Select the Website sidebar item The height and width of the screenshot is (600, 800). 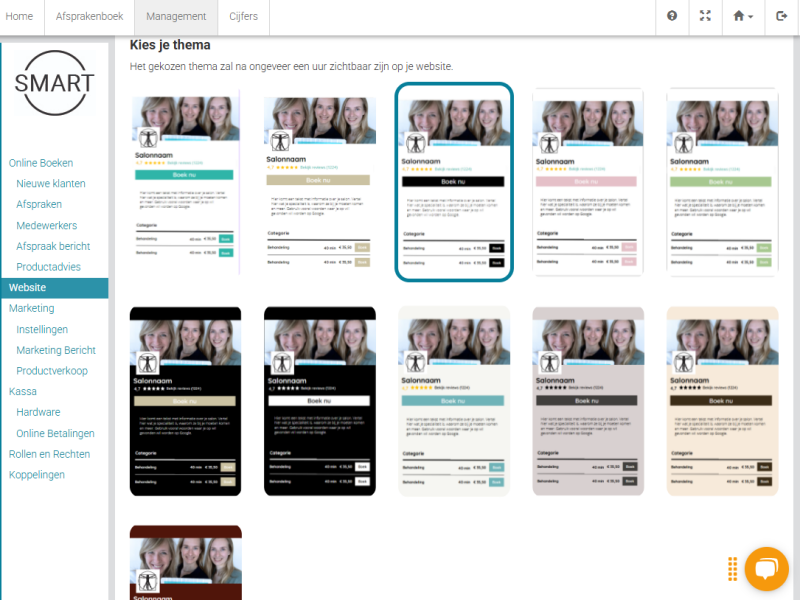(55, 288)
